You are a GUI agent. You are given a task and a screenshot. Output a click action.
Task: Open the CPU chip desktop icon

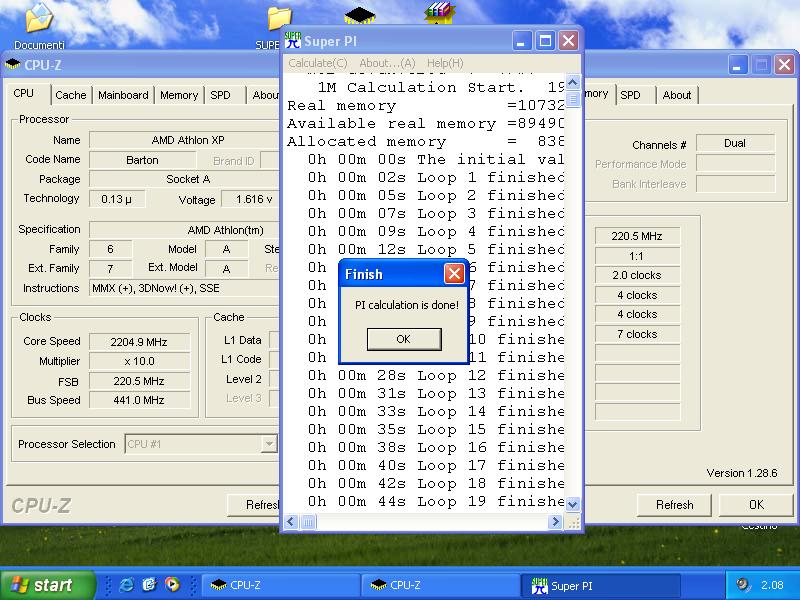click(x=360, y=15)
